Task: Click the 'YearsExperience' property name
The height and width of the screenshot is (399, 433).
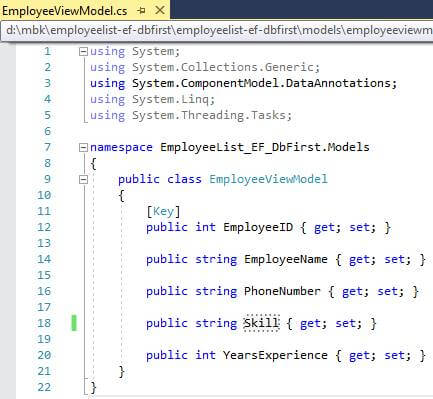Action: pos(275,355)
